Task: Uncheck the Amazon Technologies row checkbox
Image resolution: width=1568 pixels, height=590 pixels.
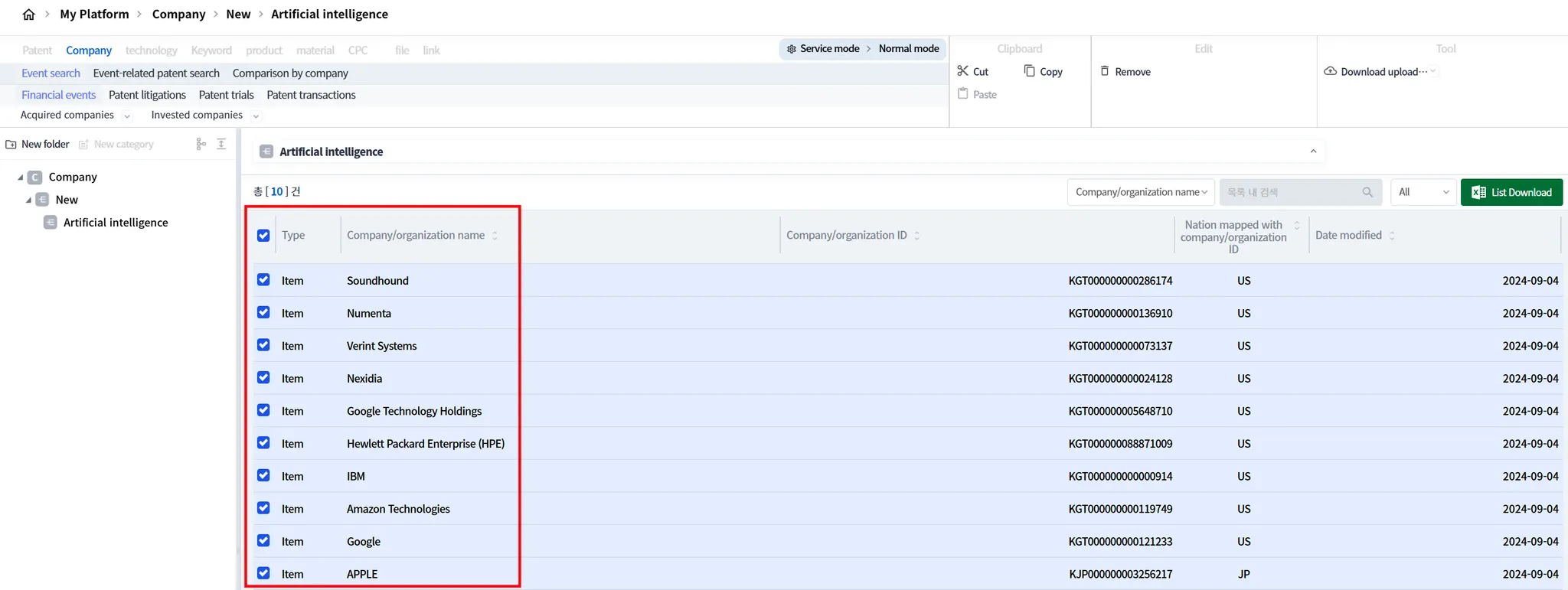Action: click(x=263, y=508)
